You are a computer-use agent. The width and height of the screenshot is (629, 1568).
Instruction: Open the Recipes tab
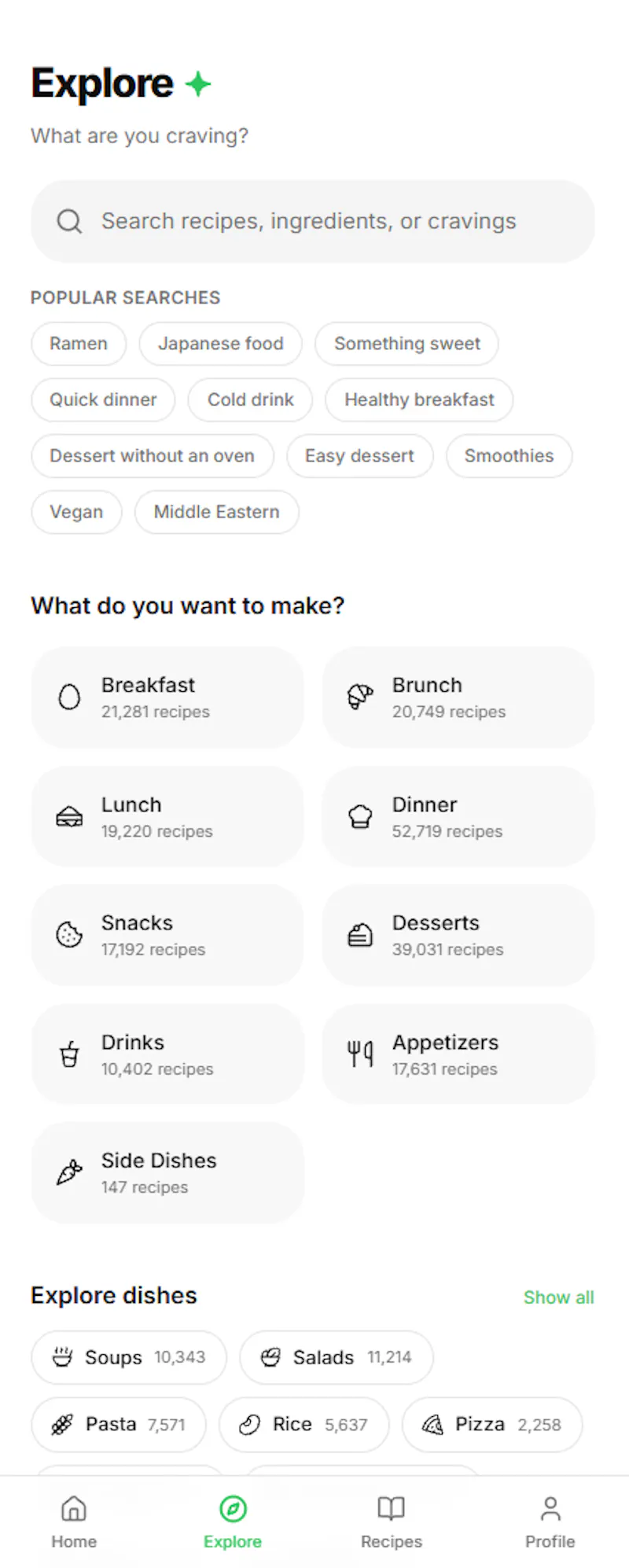(x=392, y=1522)
